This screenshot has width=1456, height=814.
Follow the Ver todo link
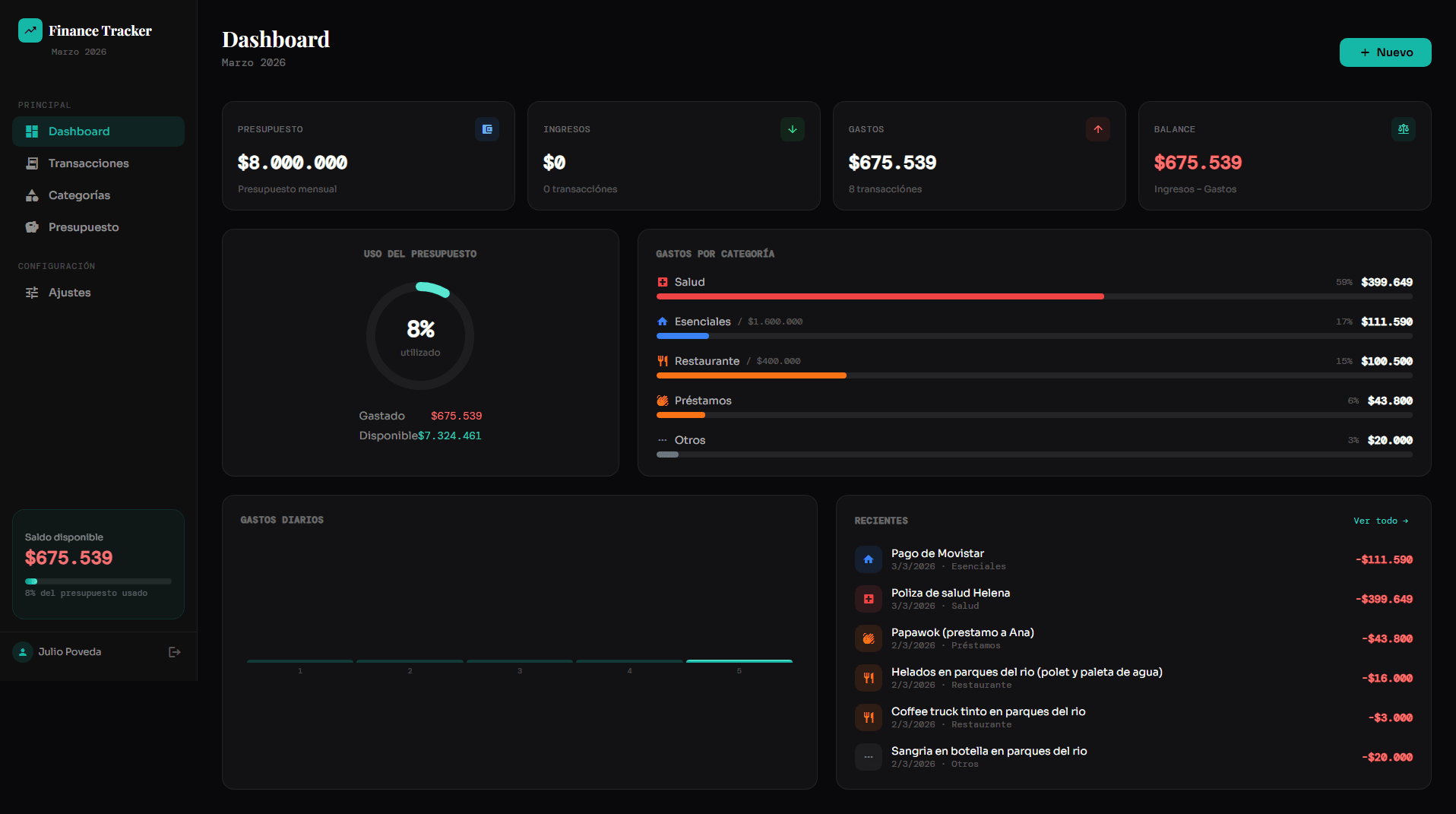click(1380, 521)
